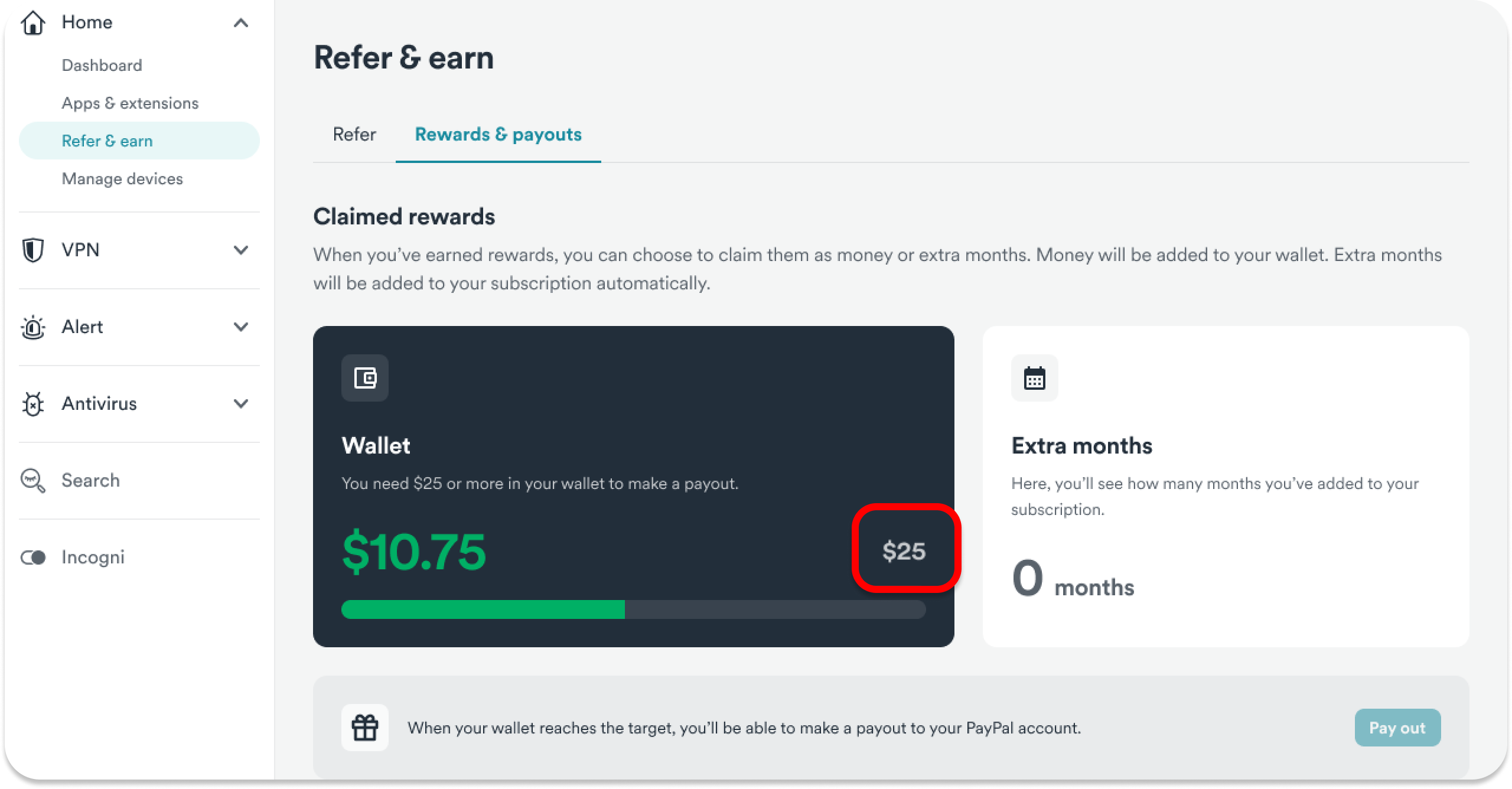Click the wallet icon in Wallet card
Screen dimensions: 1512x789
pos(365,378)
